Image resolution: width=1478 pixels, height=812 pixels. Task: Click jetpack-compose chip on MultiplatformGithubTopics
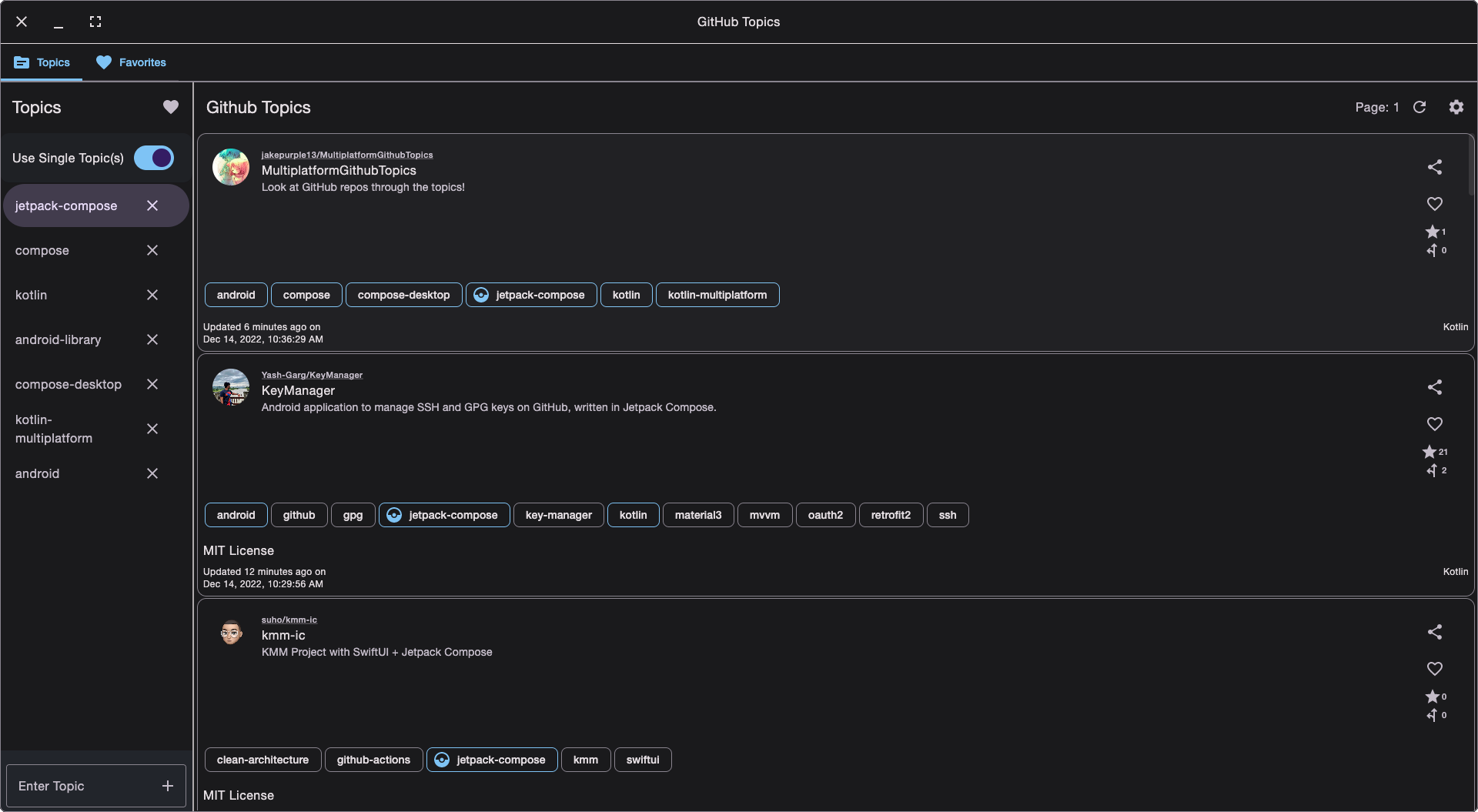(x=531, y=295)
